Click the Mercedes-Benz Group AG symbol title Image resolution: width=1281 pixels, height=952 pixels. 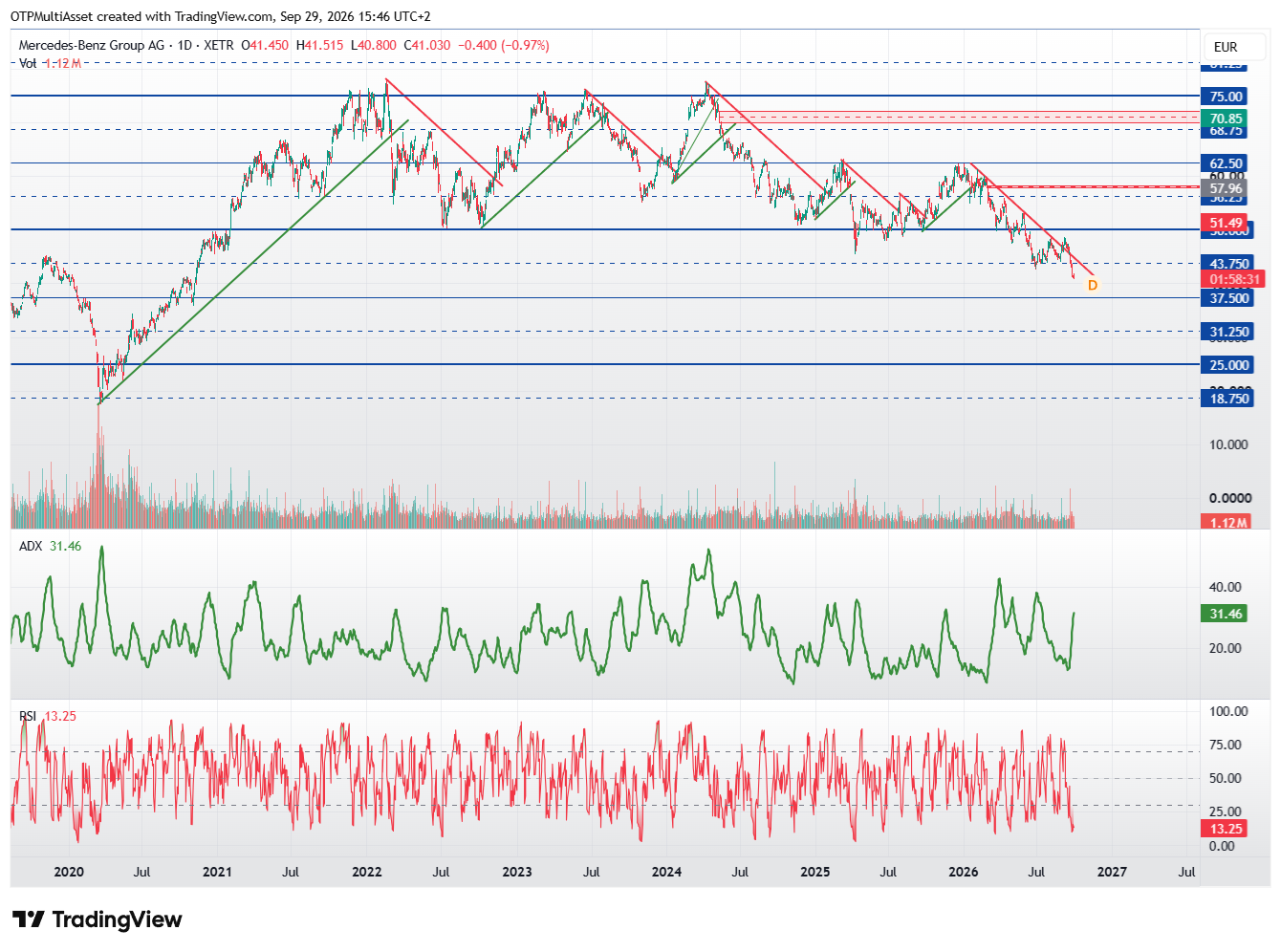click(x=92, y=45)
